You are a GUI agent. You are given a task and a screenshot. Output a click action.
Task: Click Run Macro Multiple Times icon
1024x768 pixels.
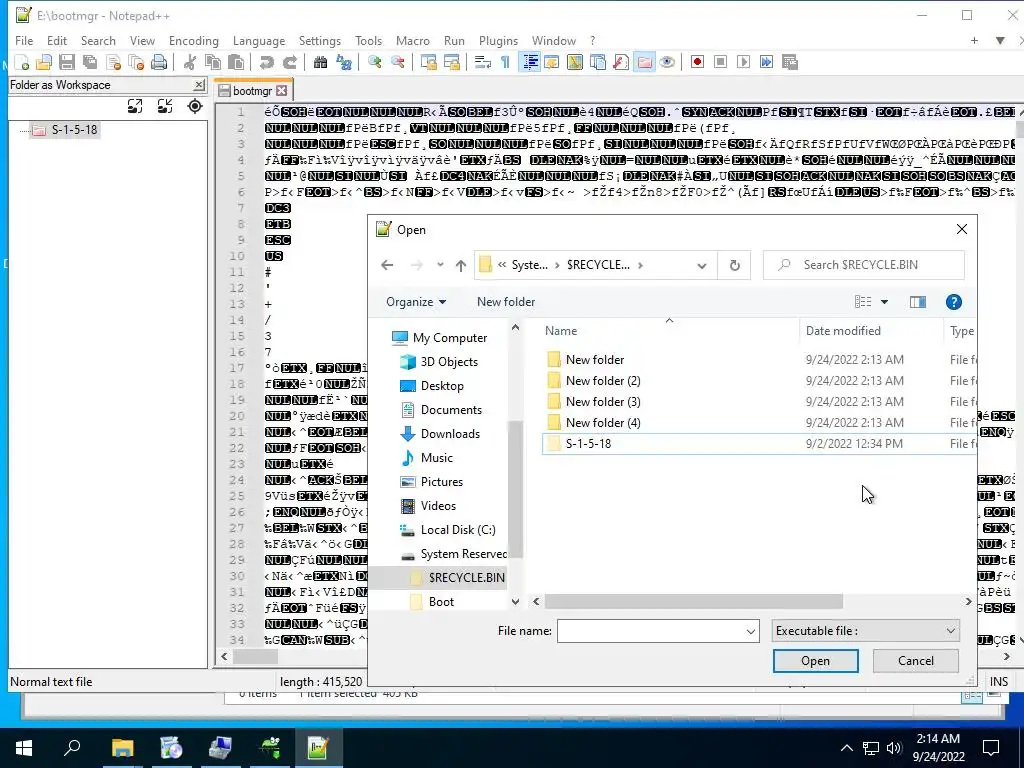pos(766,62)
